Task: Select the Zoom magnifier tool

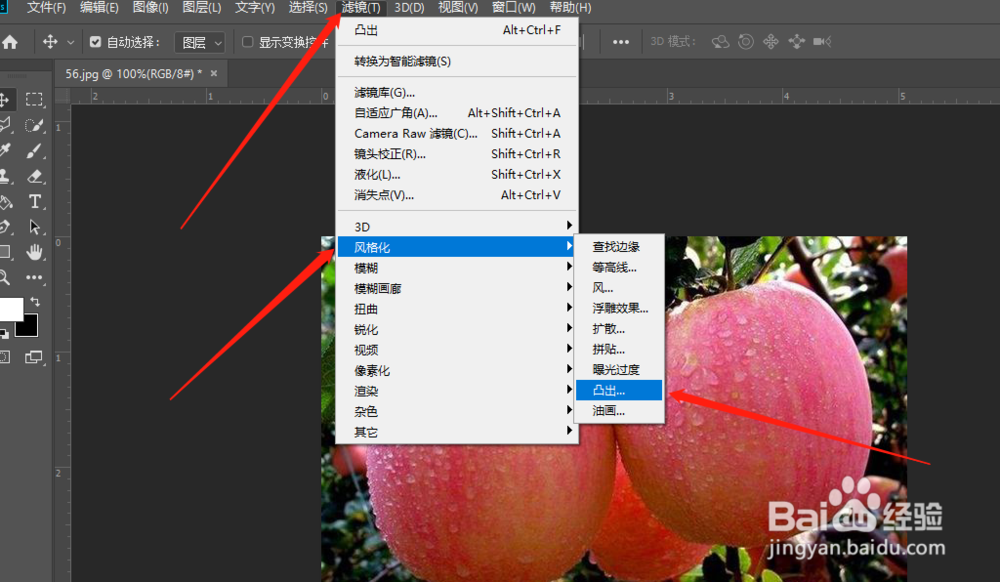Action: [x=4, y=277]
